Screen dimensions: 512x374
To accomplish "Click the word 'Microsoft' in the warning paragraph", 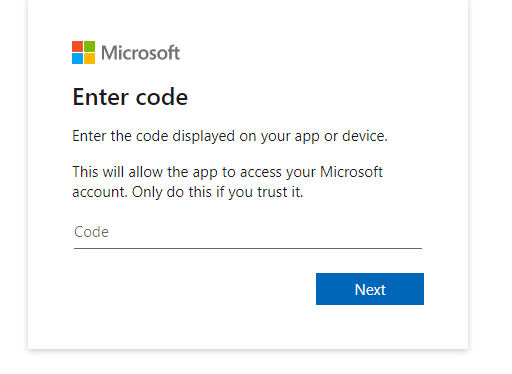I will tap(351, 172).
